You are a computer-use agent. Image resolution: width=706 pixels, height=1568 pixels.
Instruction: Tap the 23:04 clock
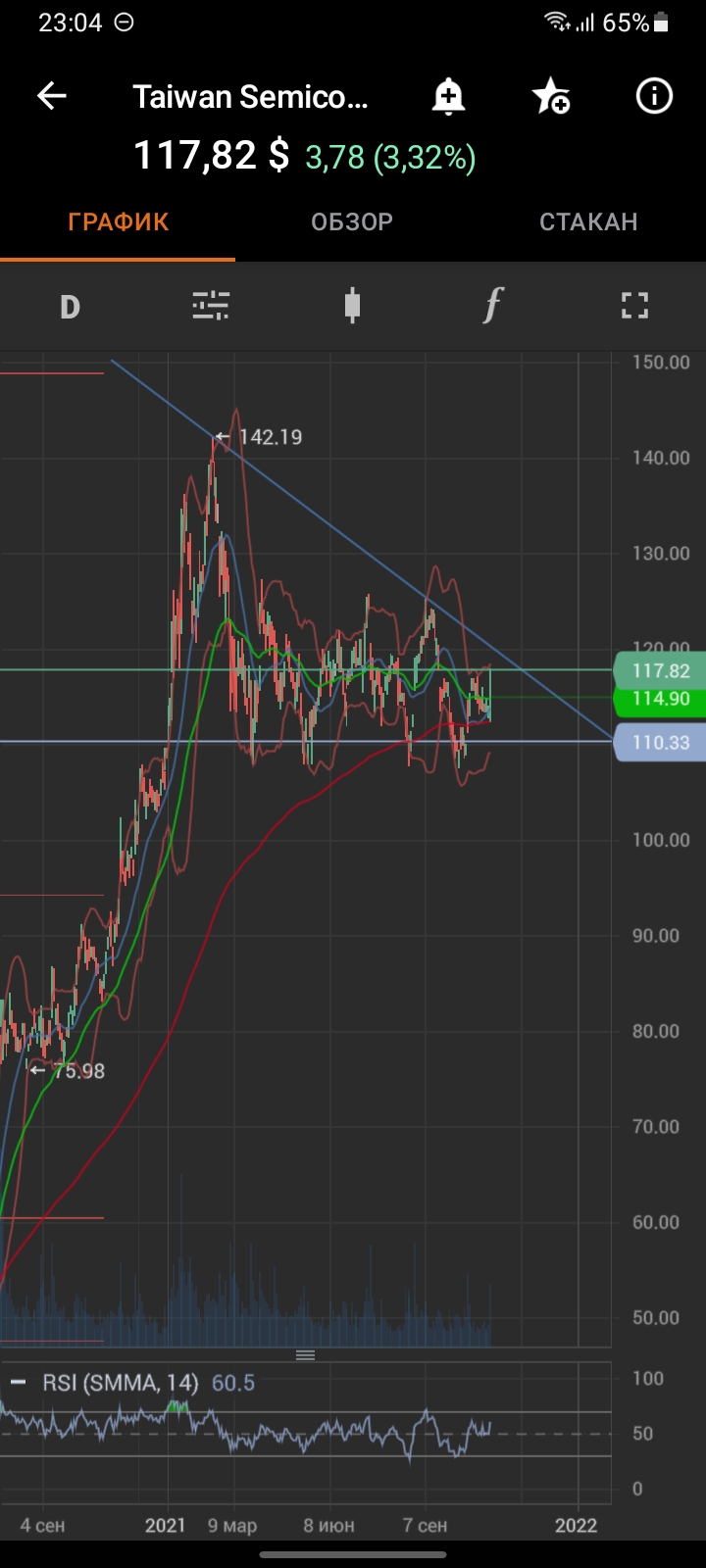coord(71,23)
